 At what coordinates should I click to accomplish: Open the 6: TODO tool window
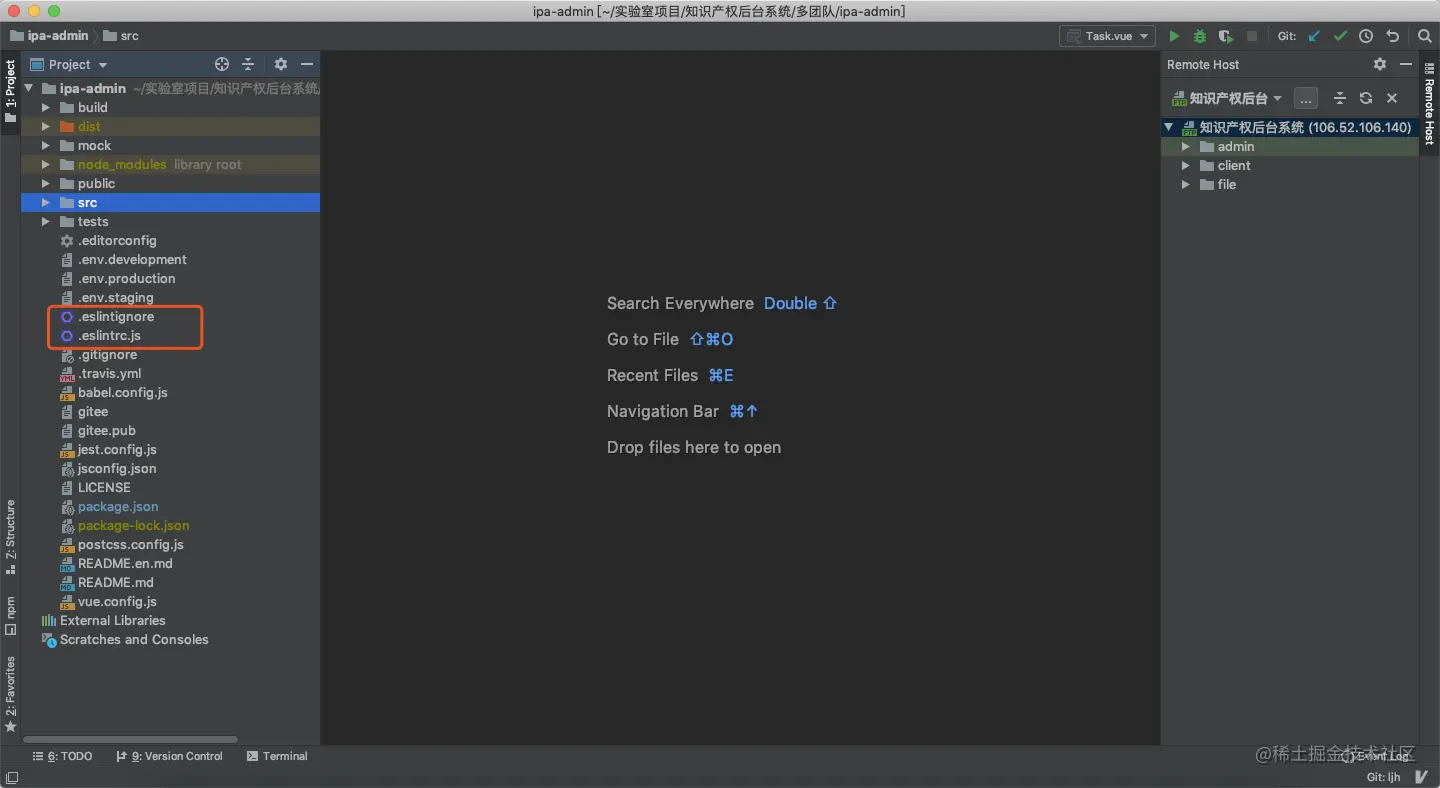tap(63, 756)
